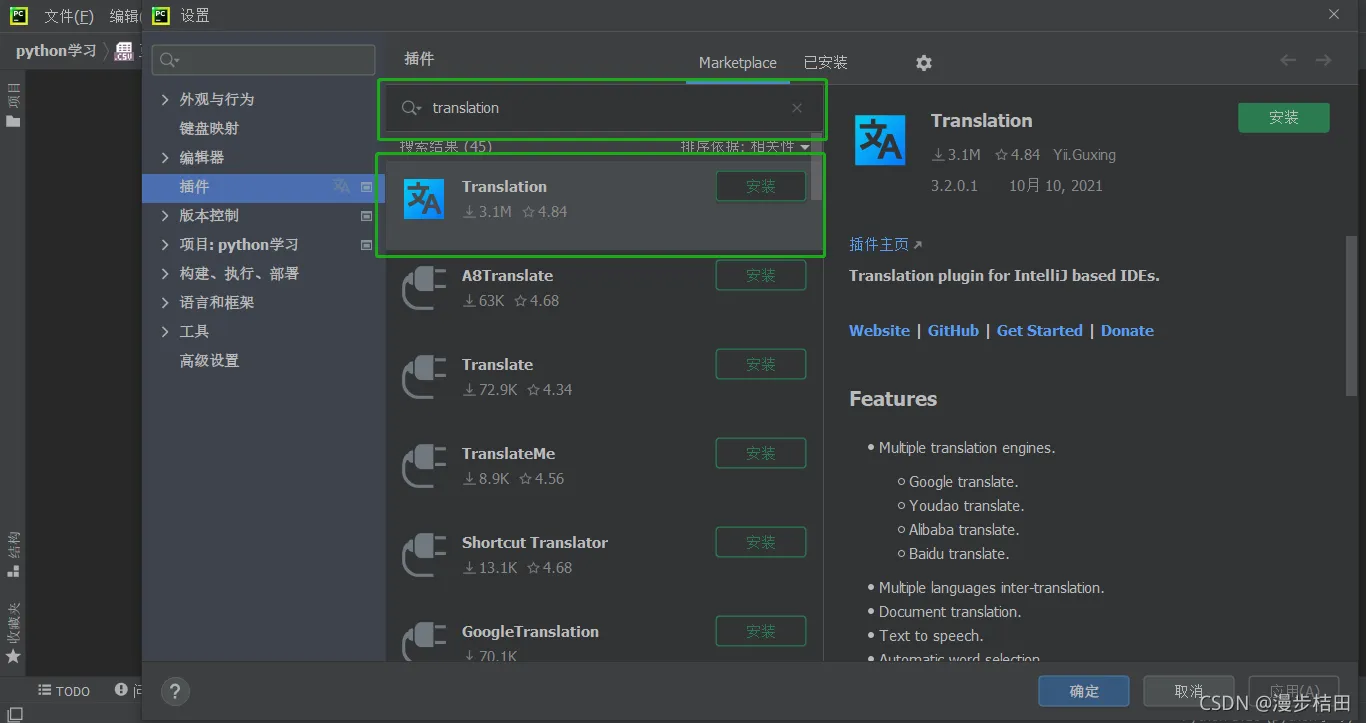Image resolution: width=1366 pixels, height=723 pixels.
Task: Open the plugin settings gear menu
Action: pos(924,63)
